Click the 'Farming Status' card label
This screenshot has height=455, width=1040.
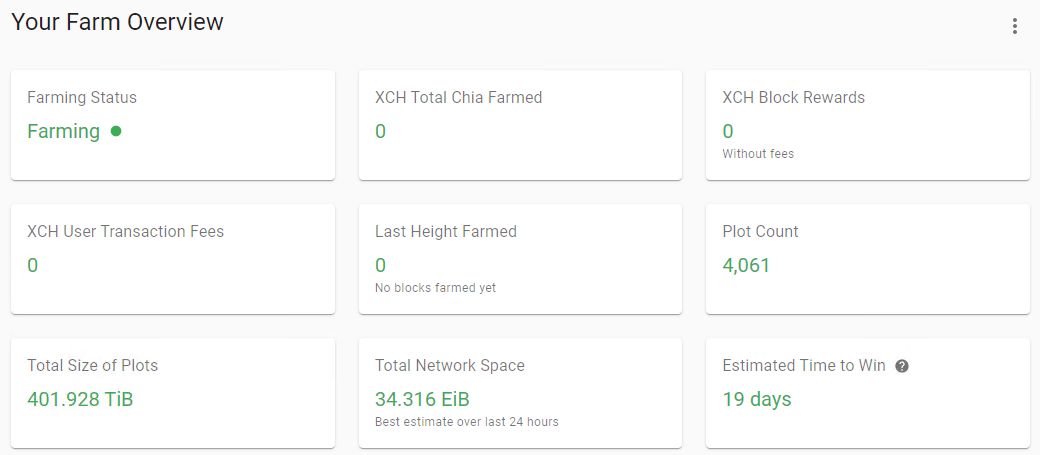point(82,98)
